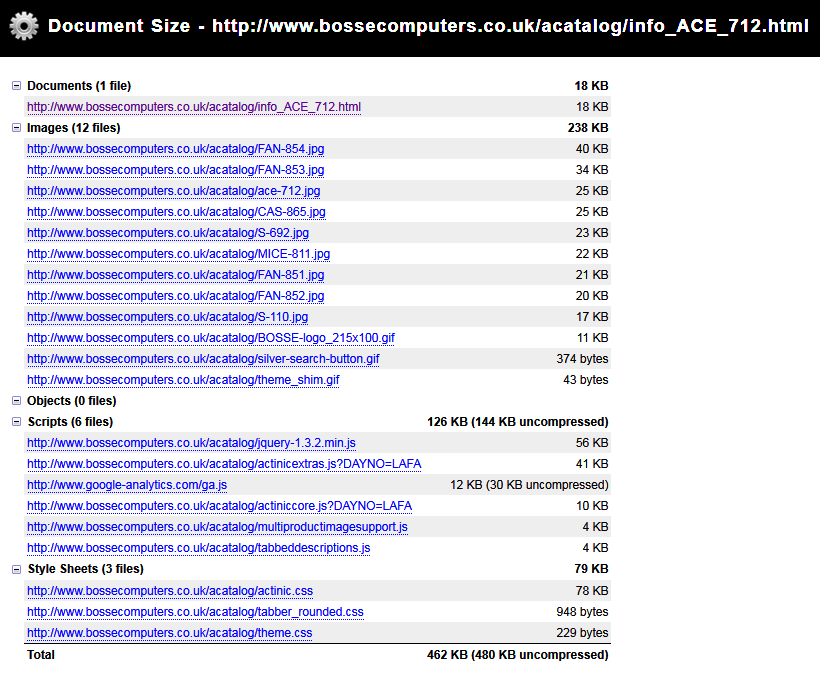The width and height of the screenshot is (820, 680).
Task: Collapse the Documents section
Action: 16,86
